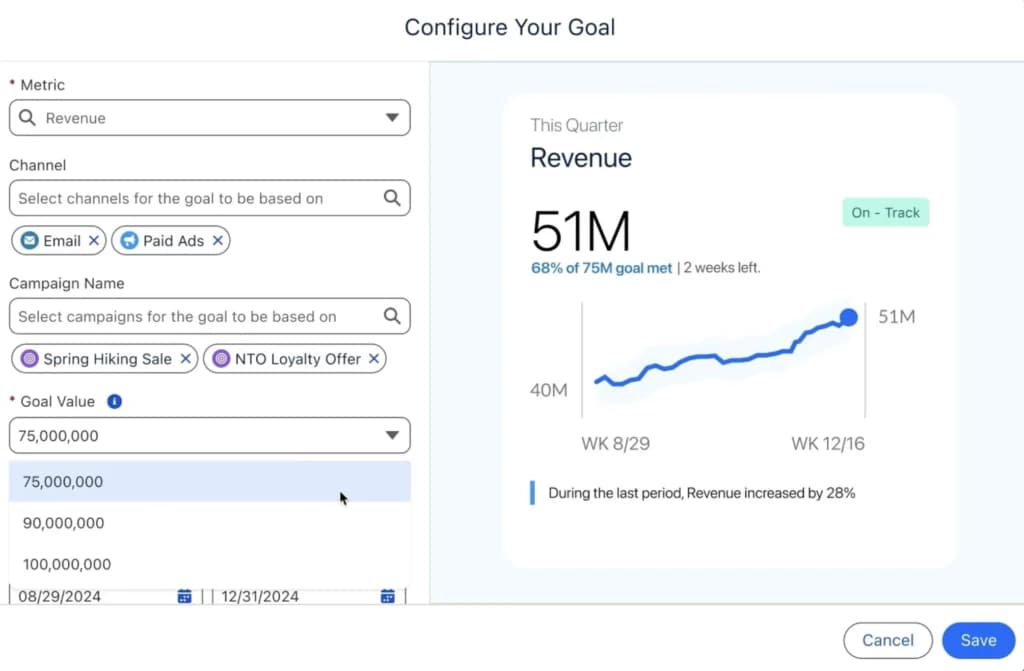Screen dimensions: 1024x671
Task: Remove the Email channel pill
Action: [x=94, y=240]
